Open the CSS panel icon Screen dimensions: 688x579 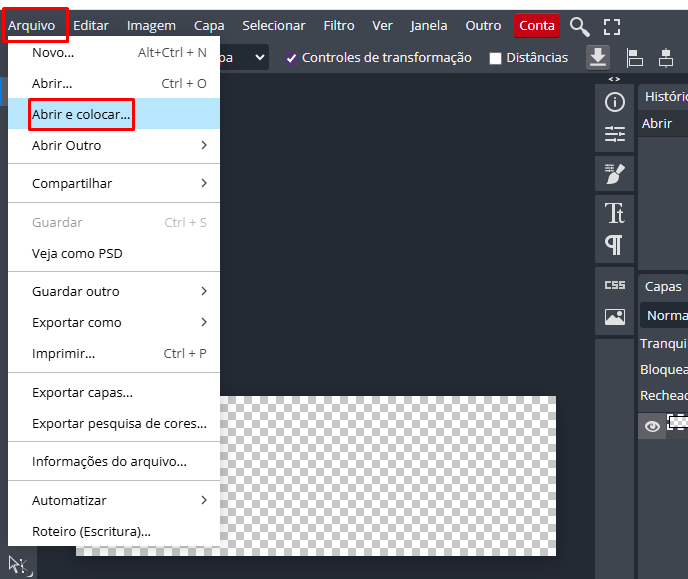[x=614, y=285]
